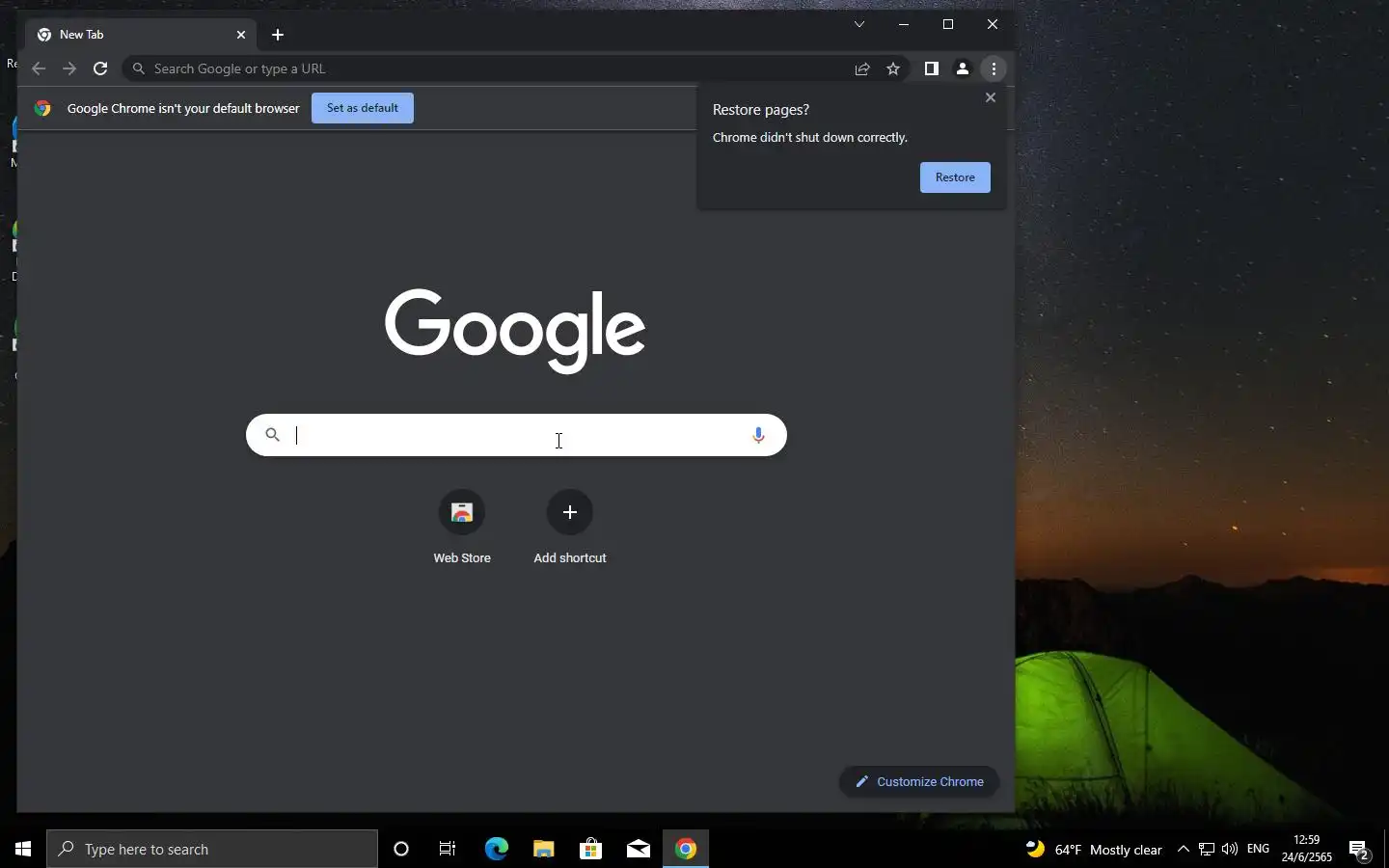Open Microsoft Store from taskbar
1389x868 pixels.
click(x=590, y=849)
